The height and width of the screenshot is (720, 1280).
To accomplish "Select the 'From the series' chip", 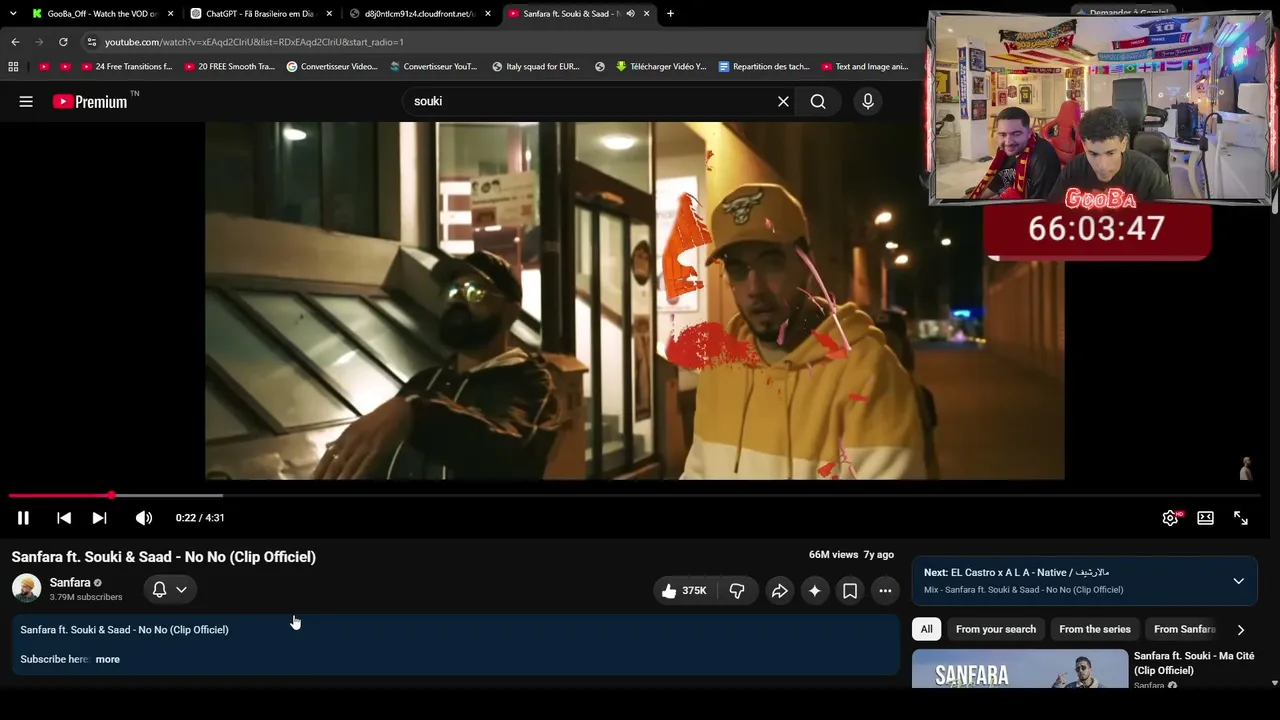I will tap(1095, 629).
